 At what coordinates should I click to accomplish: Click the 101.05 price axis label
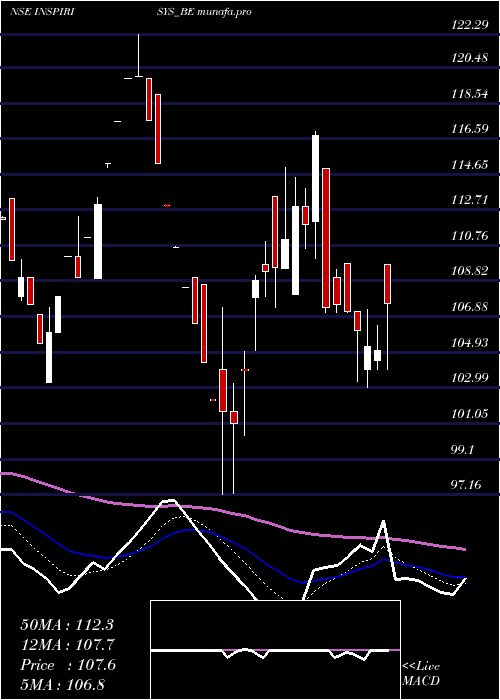pos(470,414)
